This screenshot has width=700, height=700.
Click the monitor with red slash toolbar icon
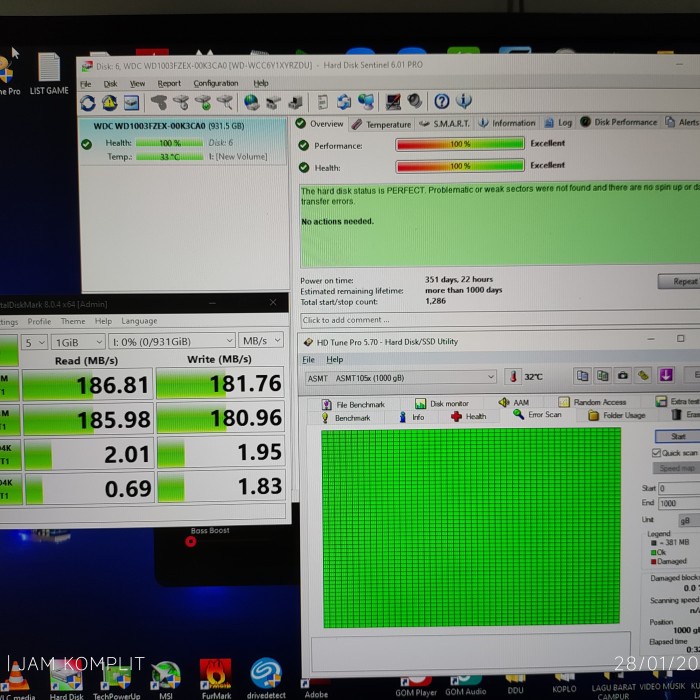pos(393,101)
